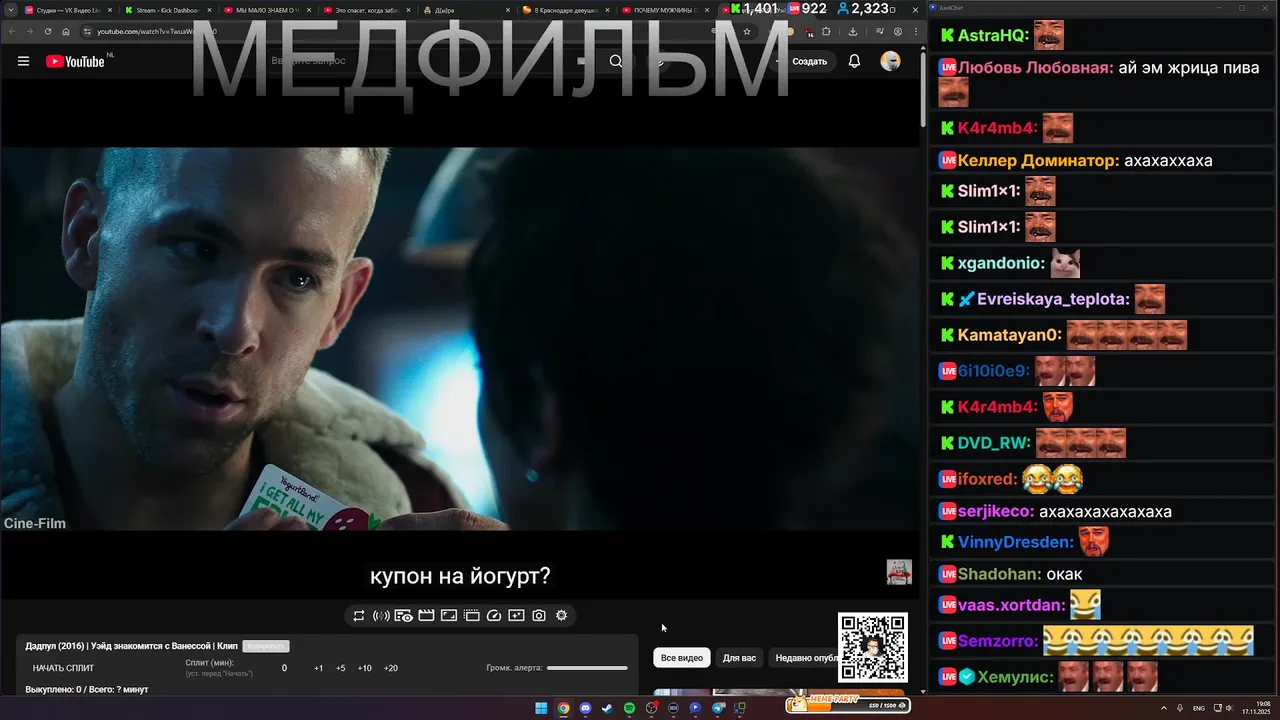Click the Deadpool video player frame

coord(460,339)
